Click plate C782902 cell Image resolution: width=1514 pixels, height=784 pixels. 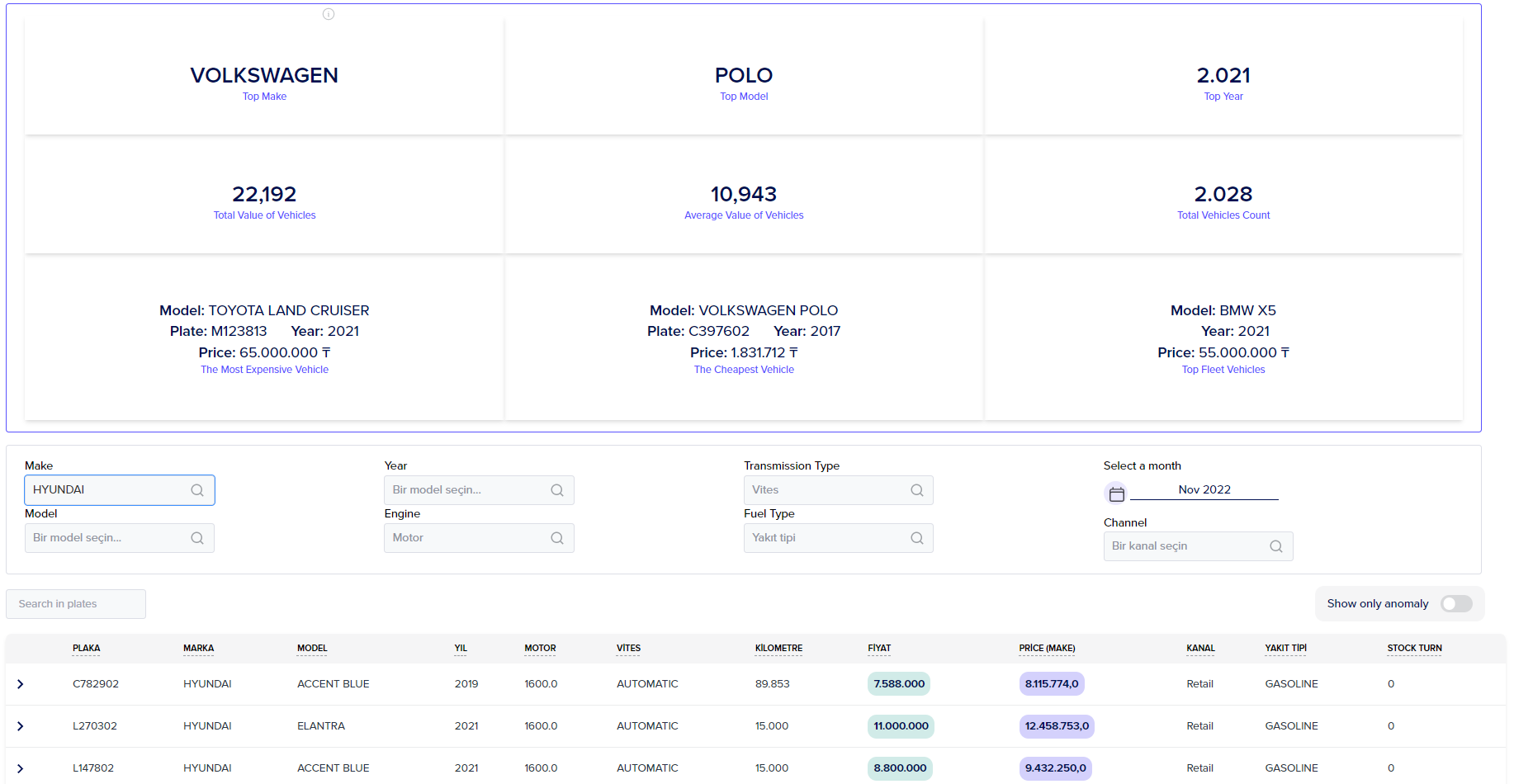click(96, 684)
